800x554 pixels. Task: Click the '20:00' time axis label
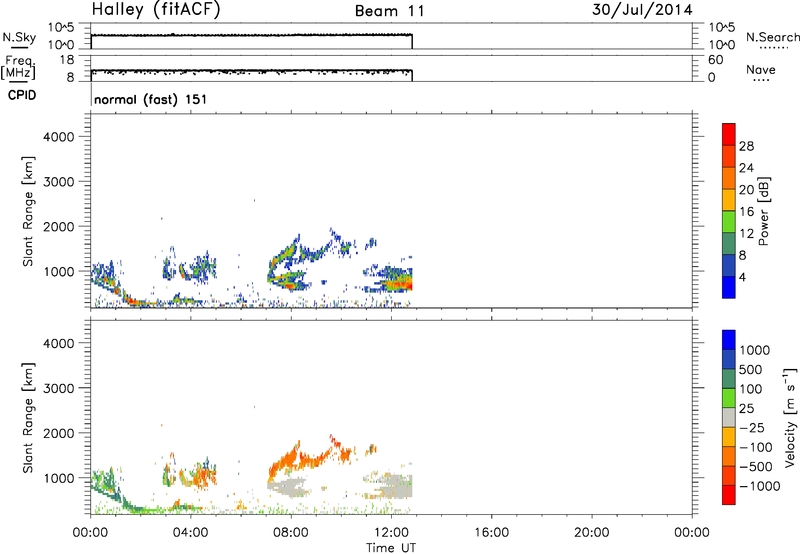[x=591, y=533]
